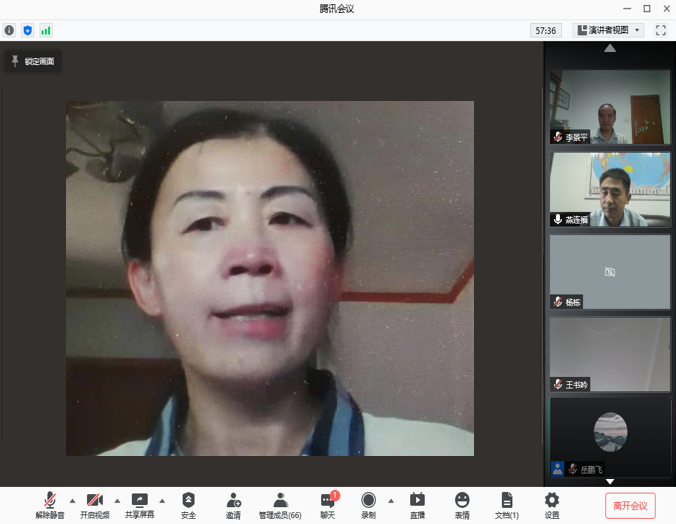
Task: Turn on camera with 开启视频
Action: [x=94, y=501]
